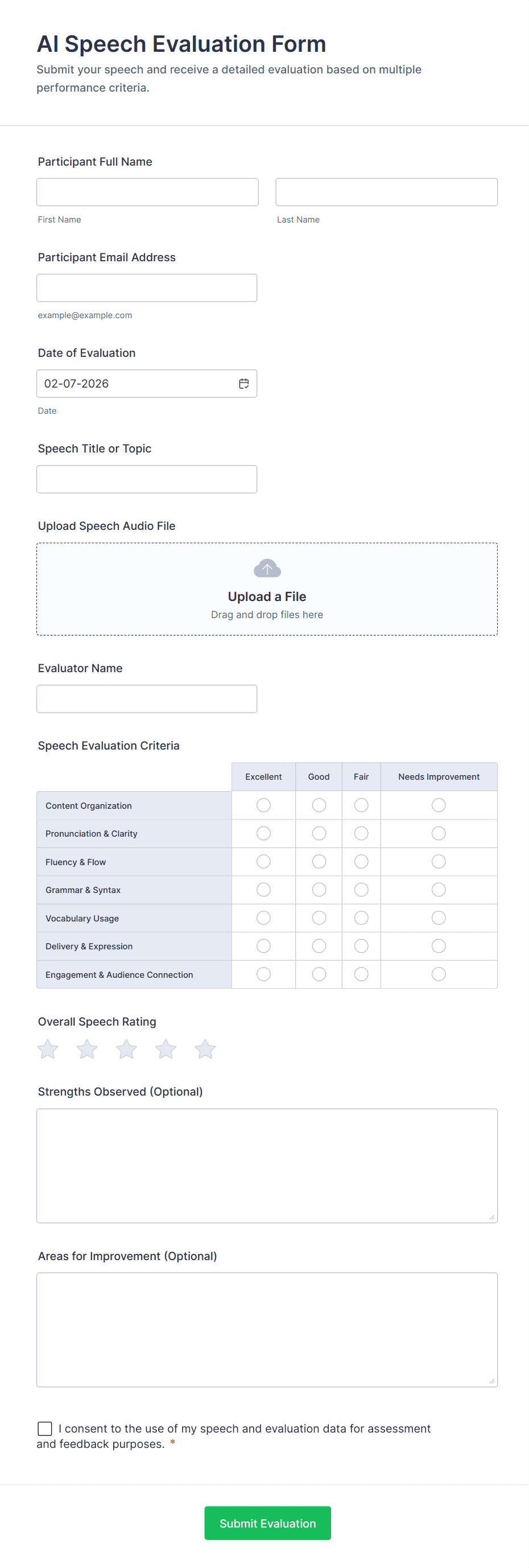The height and width of the screenshot is (1568, 529).
Task: Check the data consent checkbox
Action: click(x=45, y=1428)
